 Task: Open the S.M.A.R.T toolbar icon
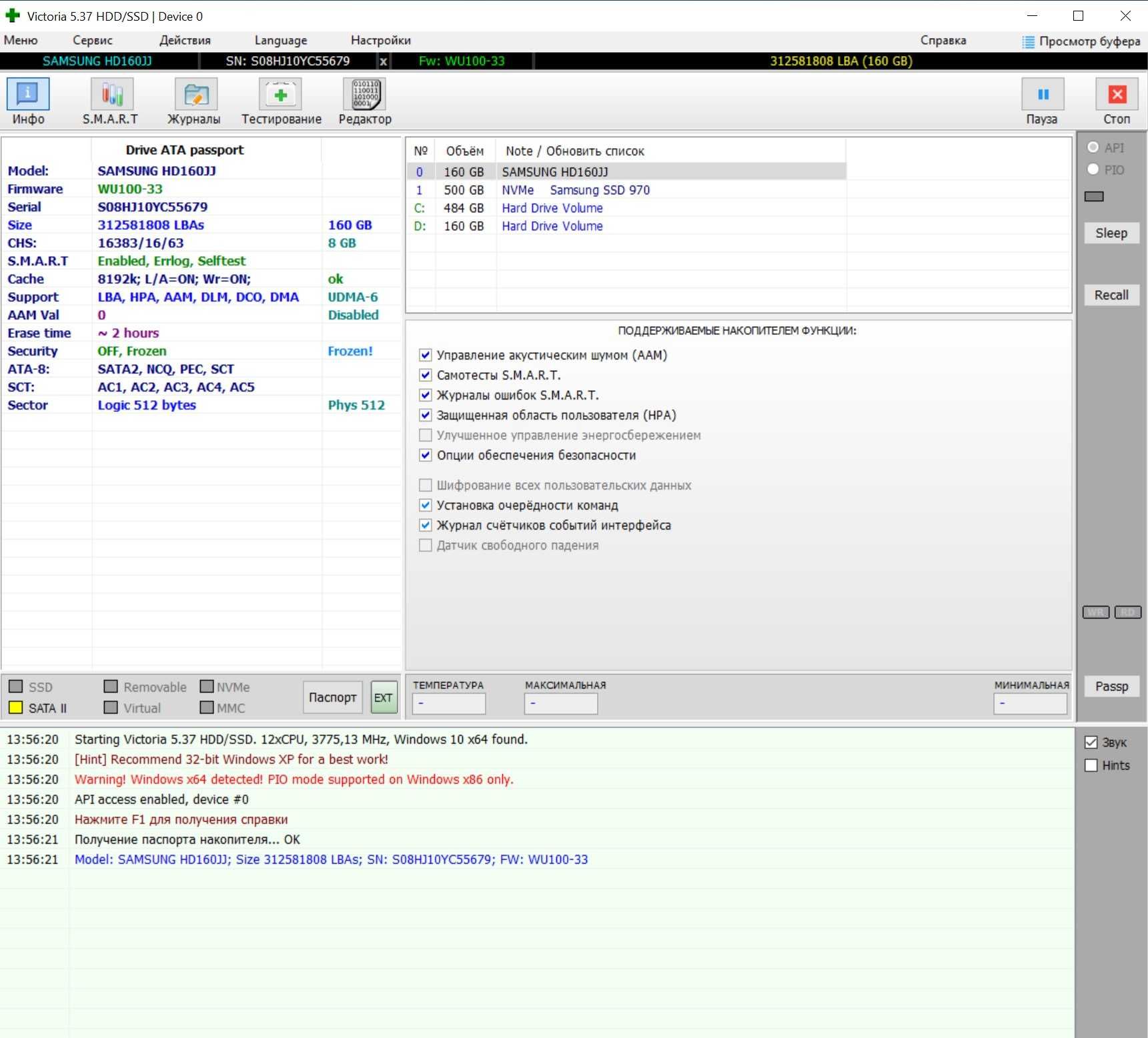(x=112, y=94)
